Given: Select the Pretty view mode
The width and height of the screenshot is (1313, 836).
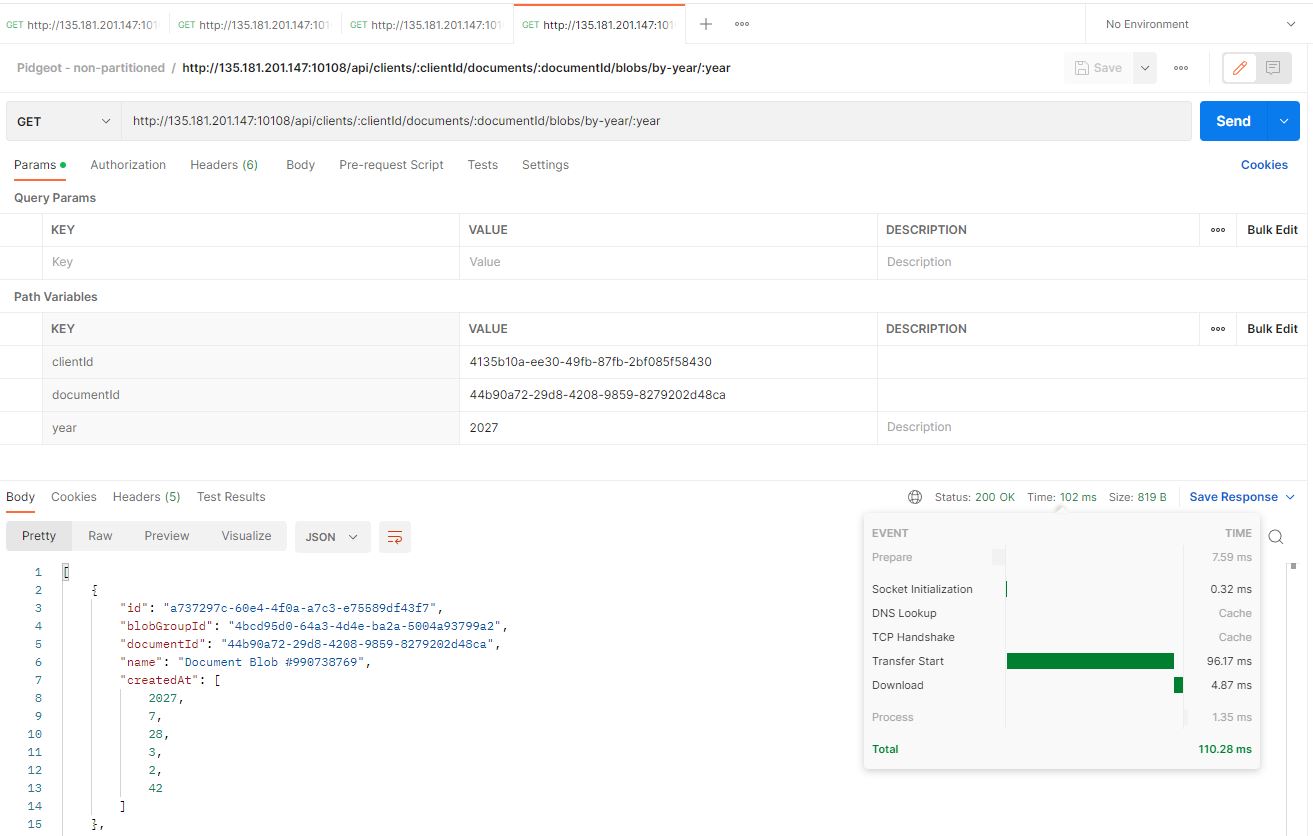Looking at the screenshot, I should pyautogui.click(x=39, y=536).
